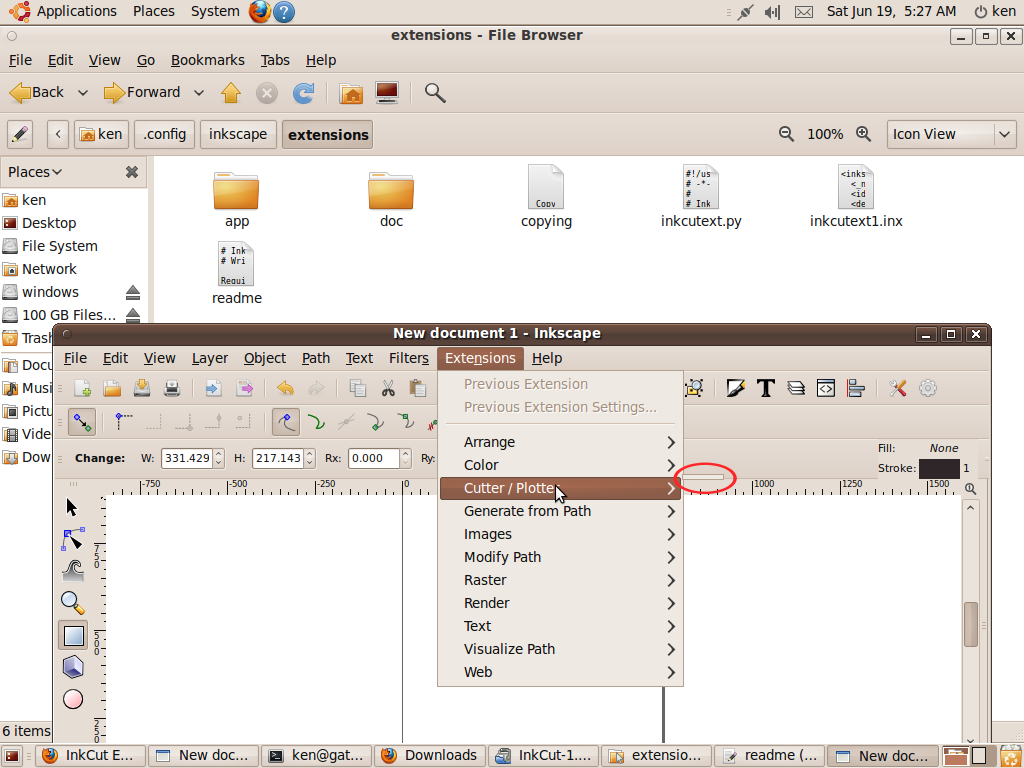Screen dimensions: 1024x768
Task: Open the Text and Font dialog
Action: coord(766,388)
